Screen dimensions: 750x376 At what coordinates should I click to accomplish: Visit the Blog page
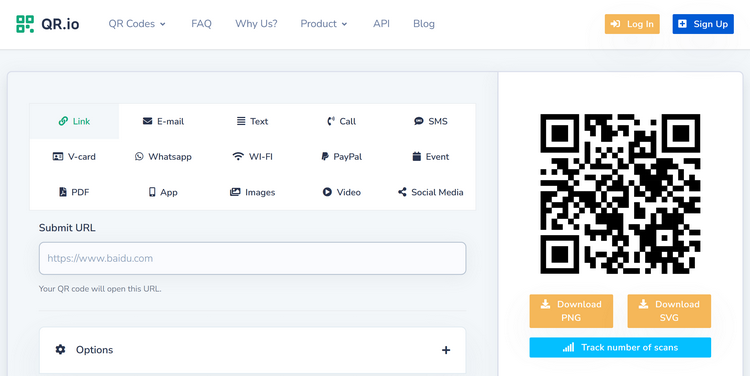[424, 24]
